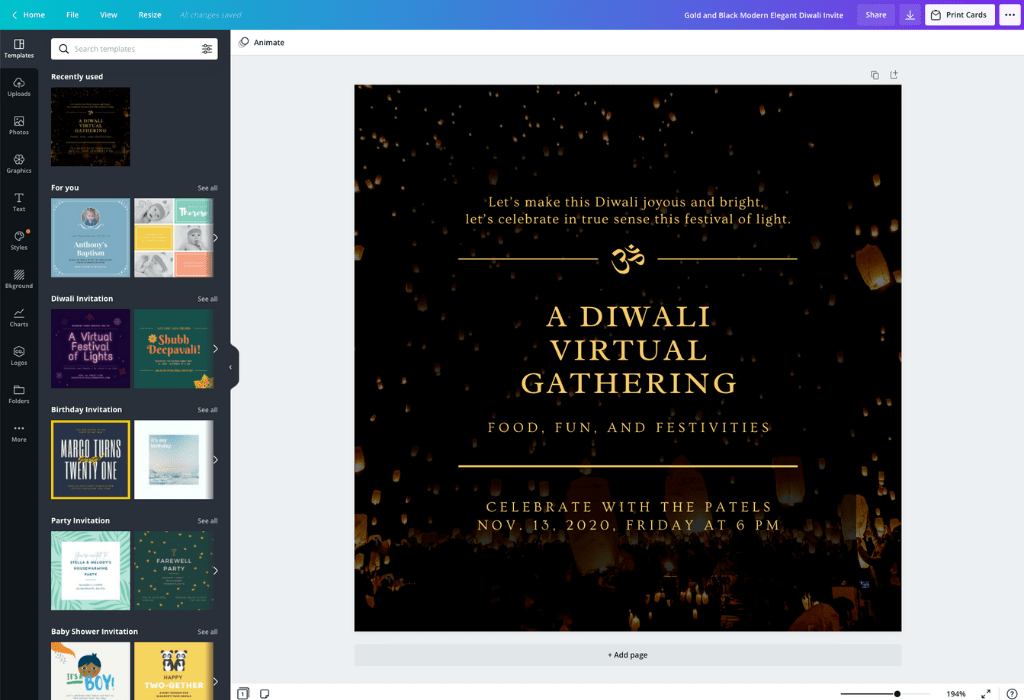Click See all next to Birthday Invitation
Viewport: 1024px width, 700px height.
click(207, 409)
